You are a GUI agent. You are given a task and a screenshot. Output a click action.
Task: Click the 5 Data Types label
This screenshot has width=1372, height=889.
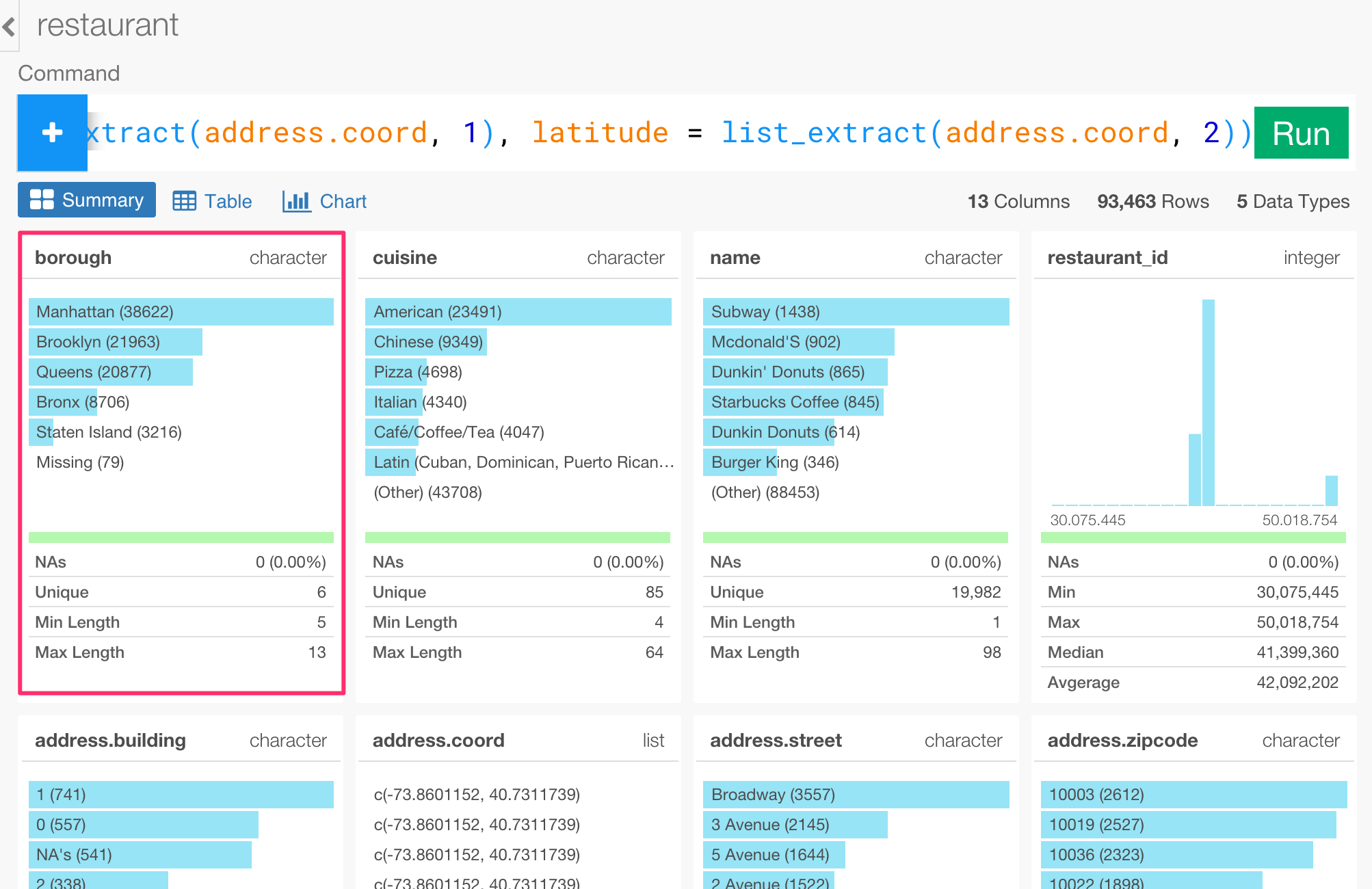[x=1293, y=201]
